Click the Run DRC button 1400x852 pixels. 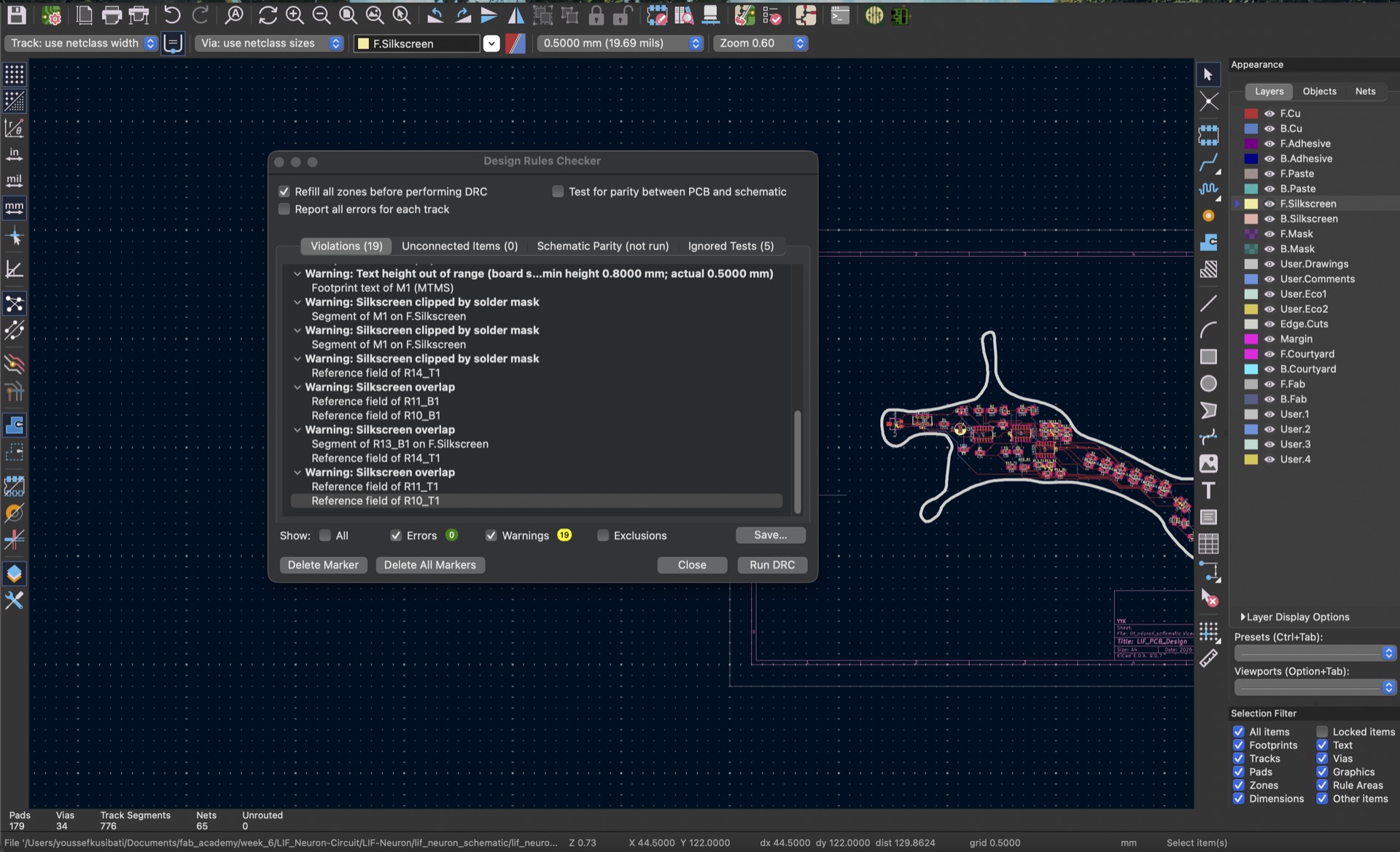click(x=772, y=565)
